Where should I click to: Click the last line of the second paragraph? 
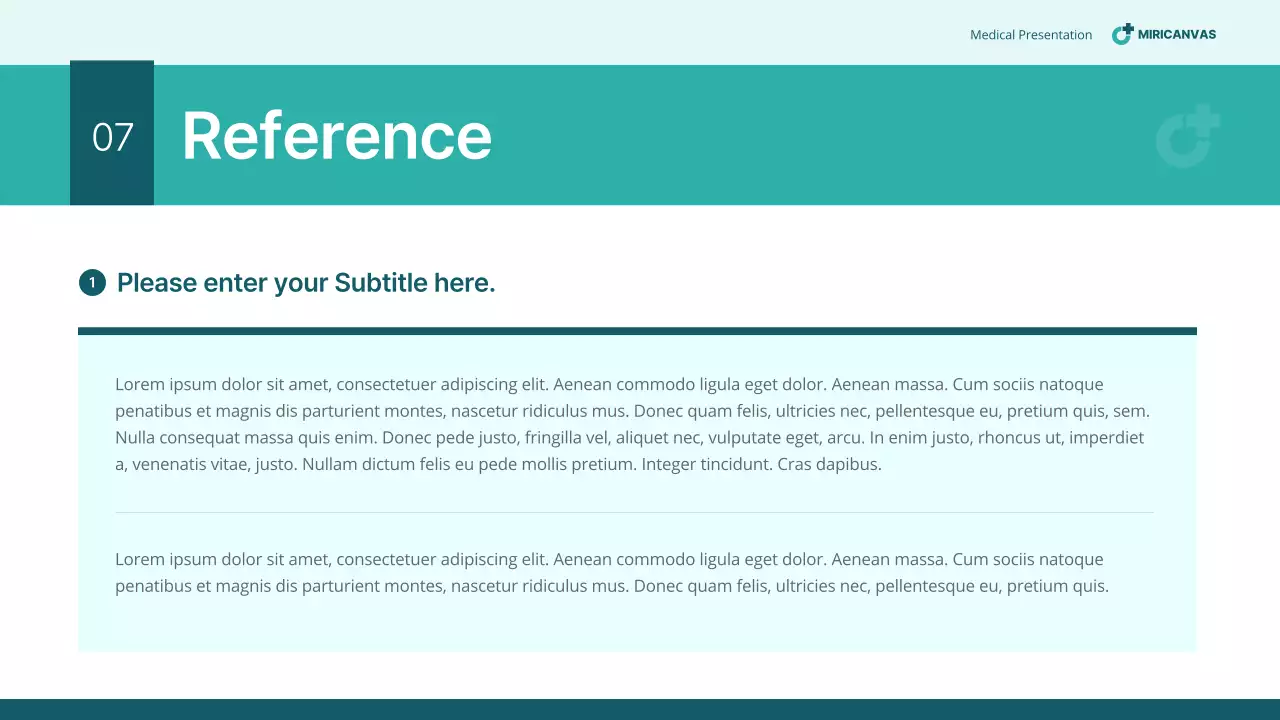click(x=611, y=586)
